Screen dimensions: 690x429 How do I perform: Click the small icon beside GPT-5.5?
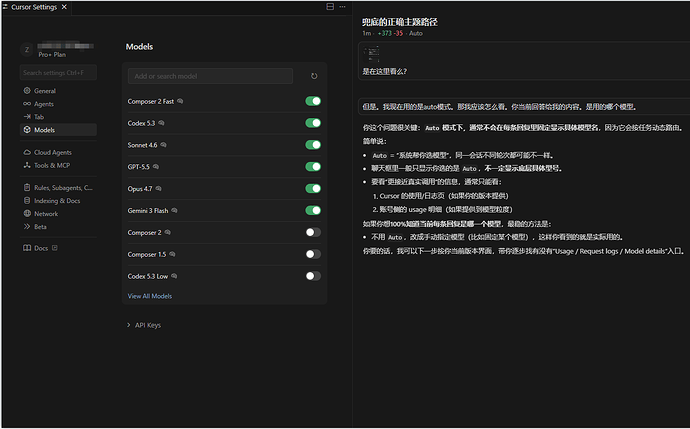[156, 167]
